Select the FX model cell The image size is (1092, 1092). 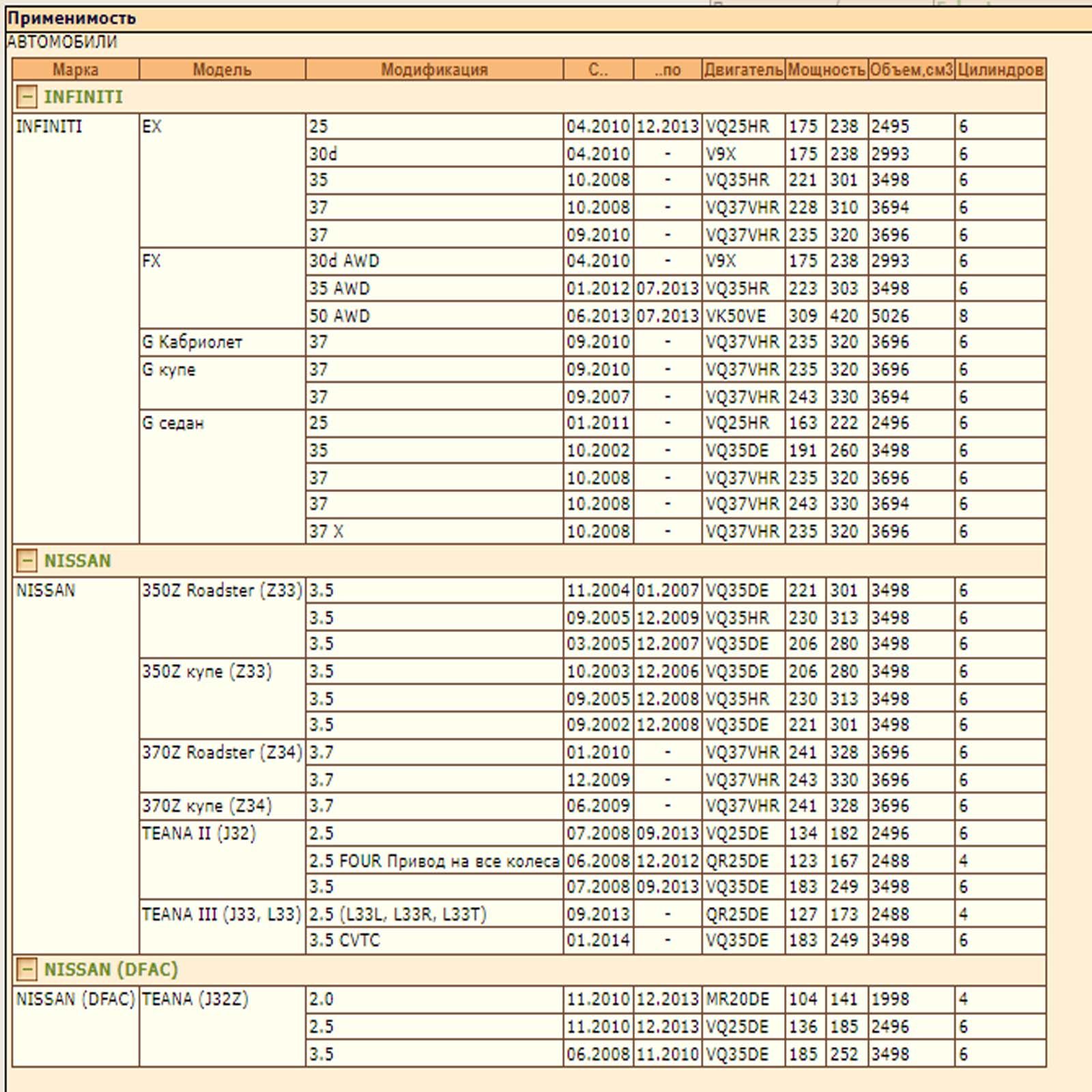[222, 289]
